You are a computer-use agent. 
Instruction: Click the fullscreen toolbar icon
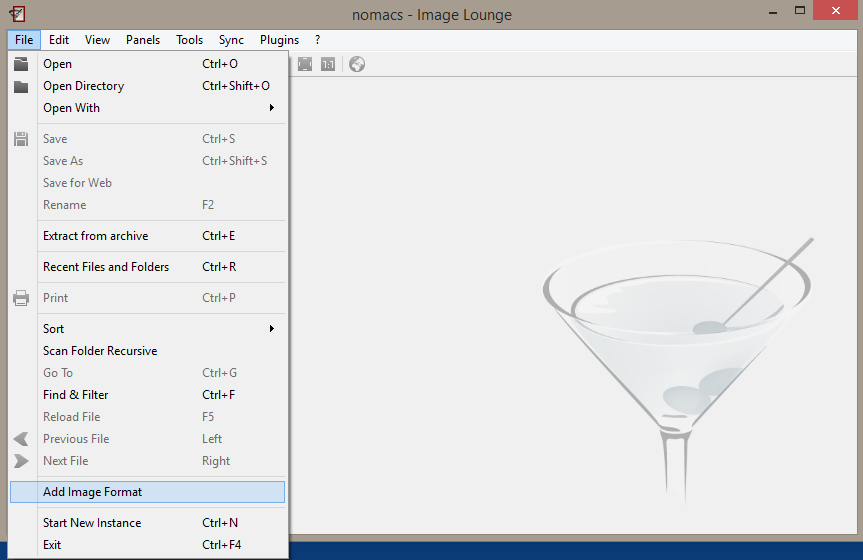305,64
